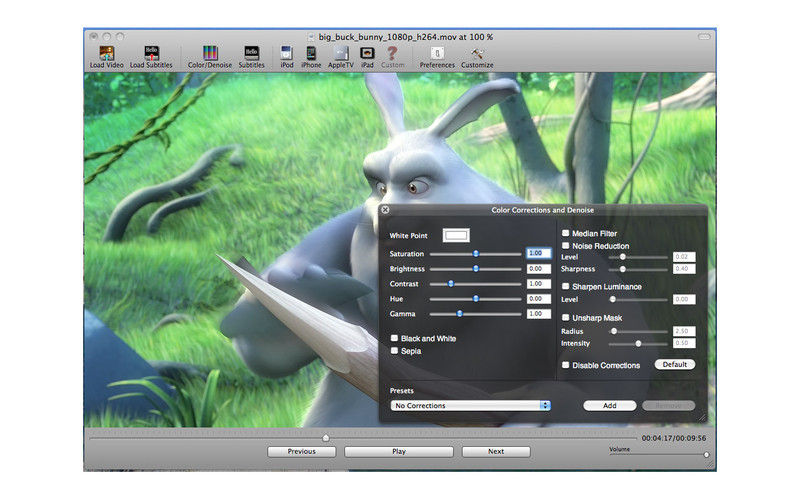The height and width of the screenshot is (500, 800).
Task: Check the Disable Corrections box
Action: coord(565,365)
